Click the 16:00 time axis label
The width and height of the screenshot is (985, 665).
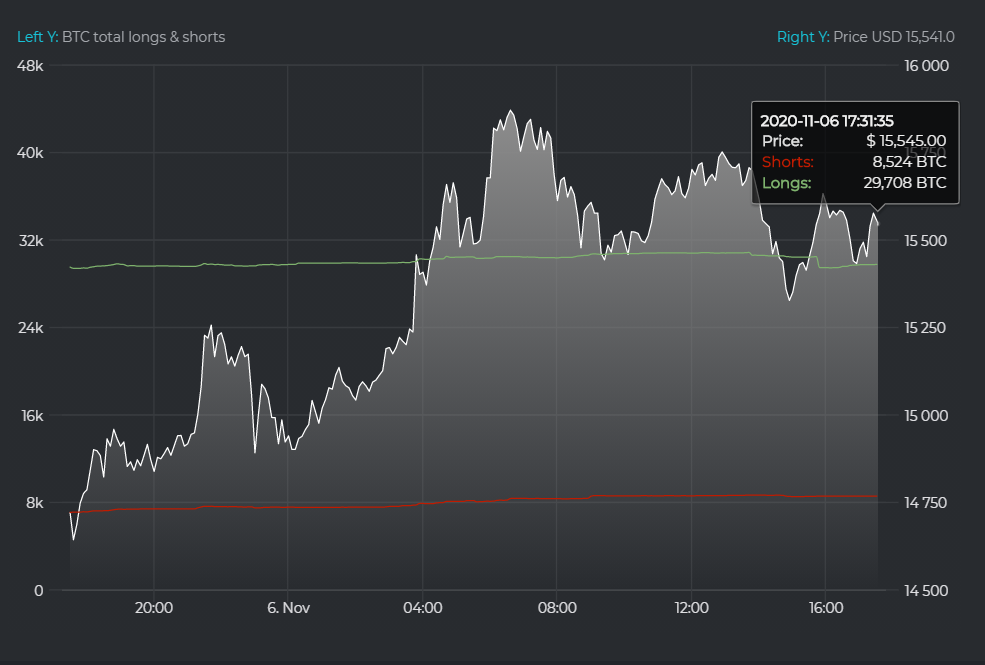[826, 608]
